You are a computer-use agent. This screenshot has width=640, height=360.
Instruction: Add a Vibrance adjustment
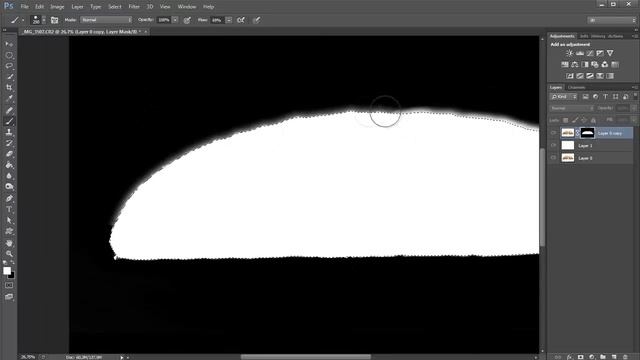[x=610, y=53]
